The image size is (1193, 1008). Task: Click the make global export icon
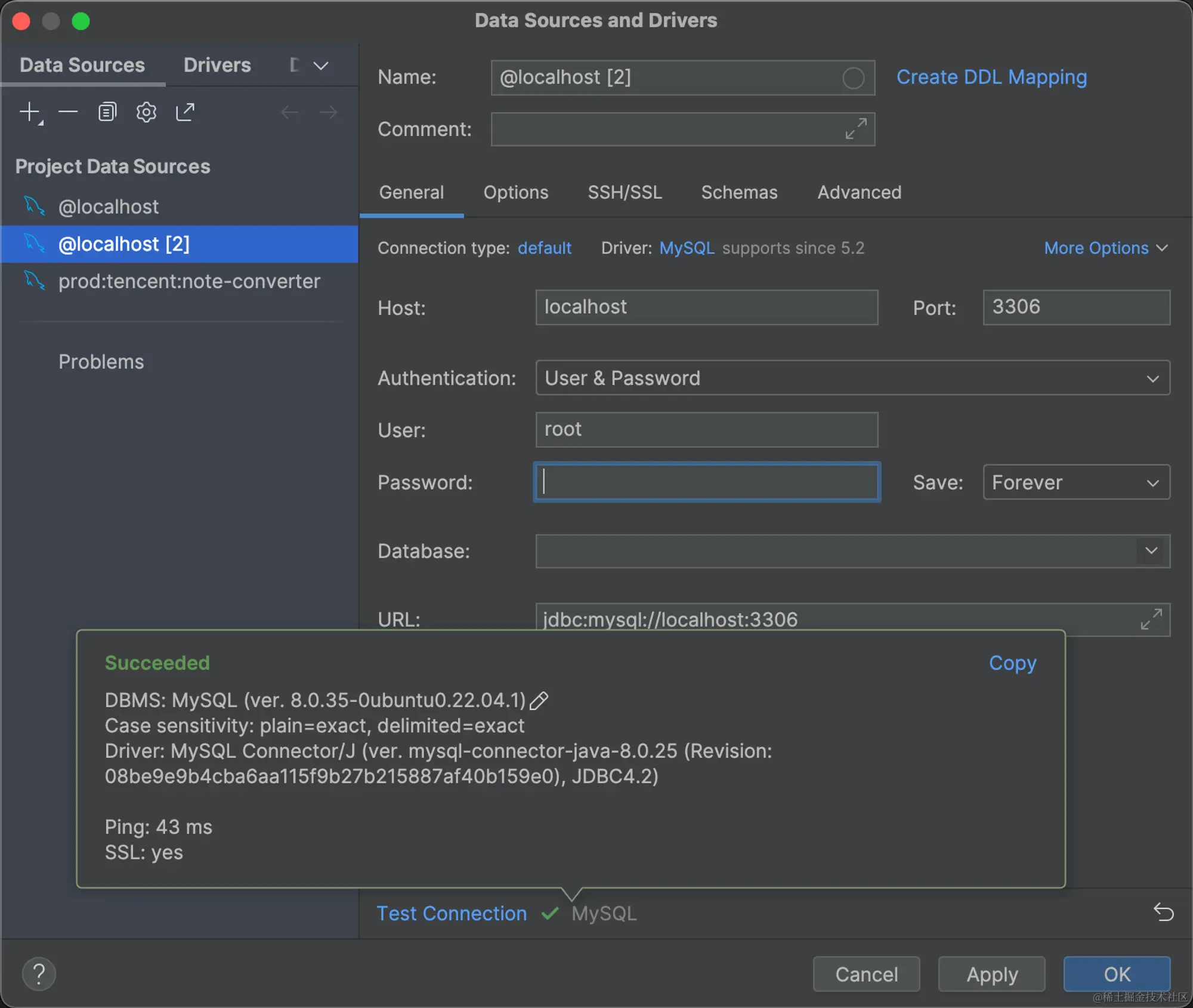[x=185, y=112]
